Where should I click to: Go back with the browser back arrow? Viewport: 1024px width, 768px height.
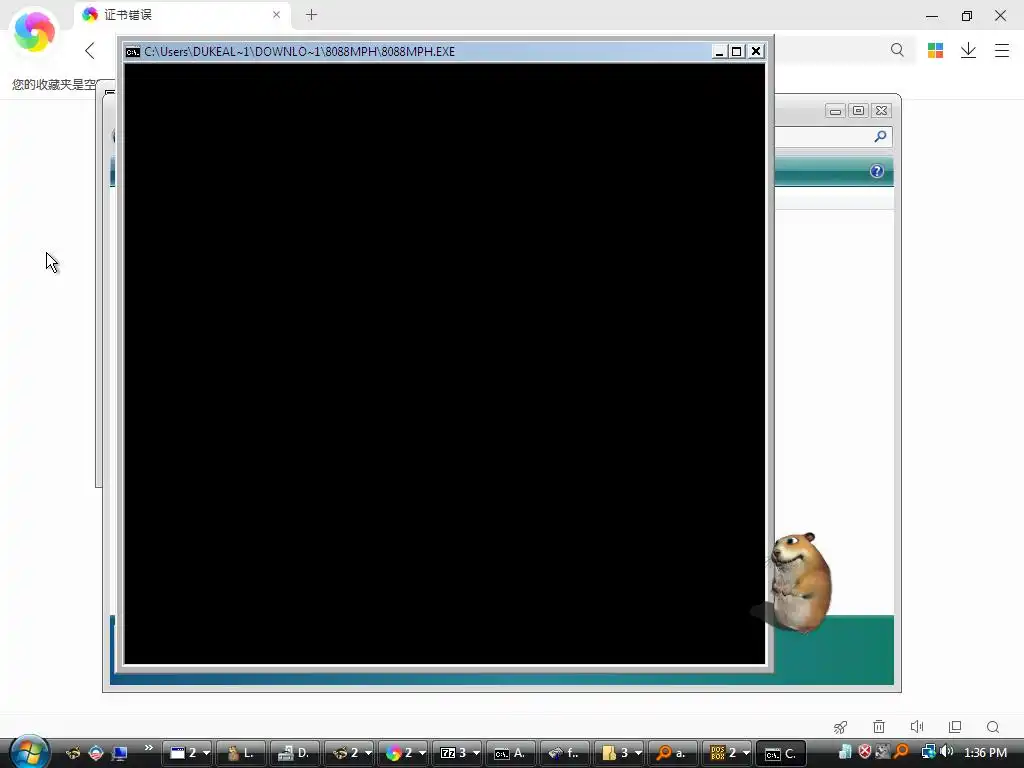pyautogui.click(x=90, y=50)
